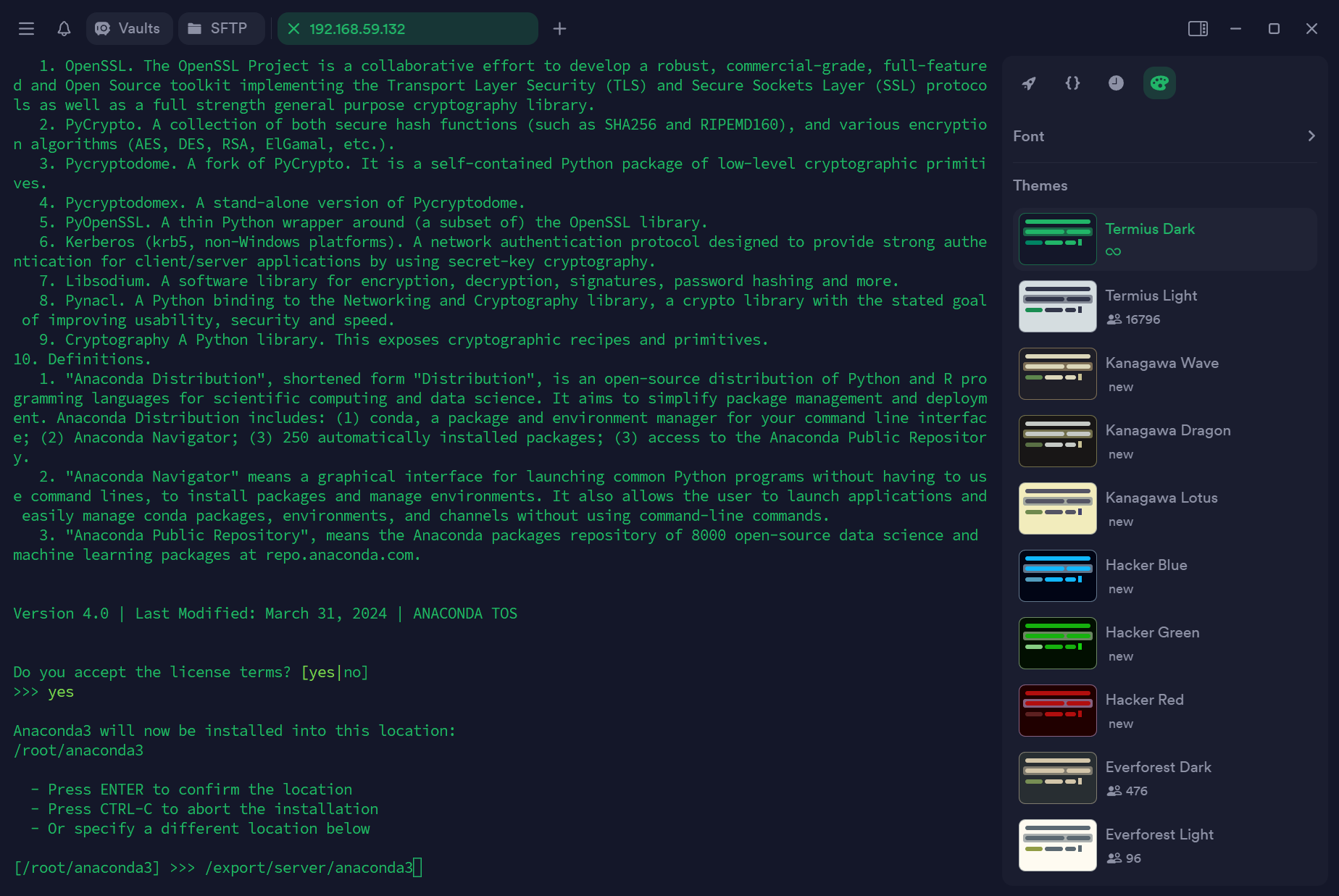The height and width of the screenshot is (896, 1339).
Task: Click the Kanagawa Dragon theme name
Action: 1168,430
